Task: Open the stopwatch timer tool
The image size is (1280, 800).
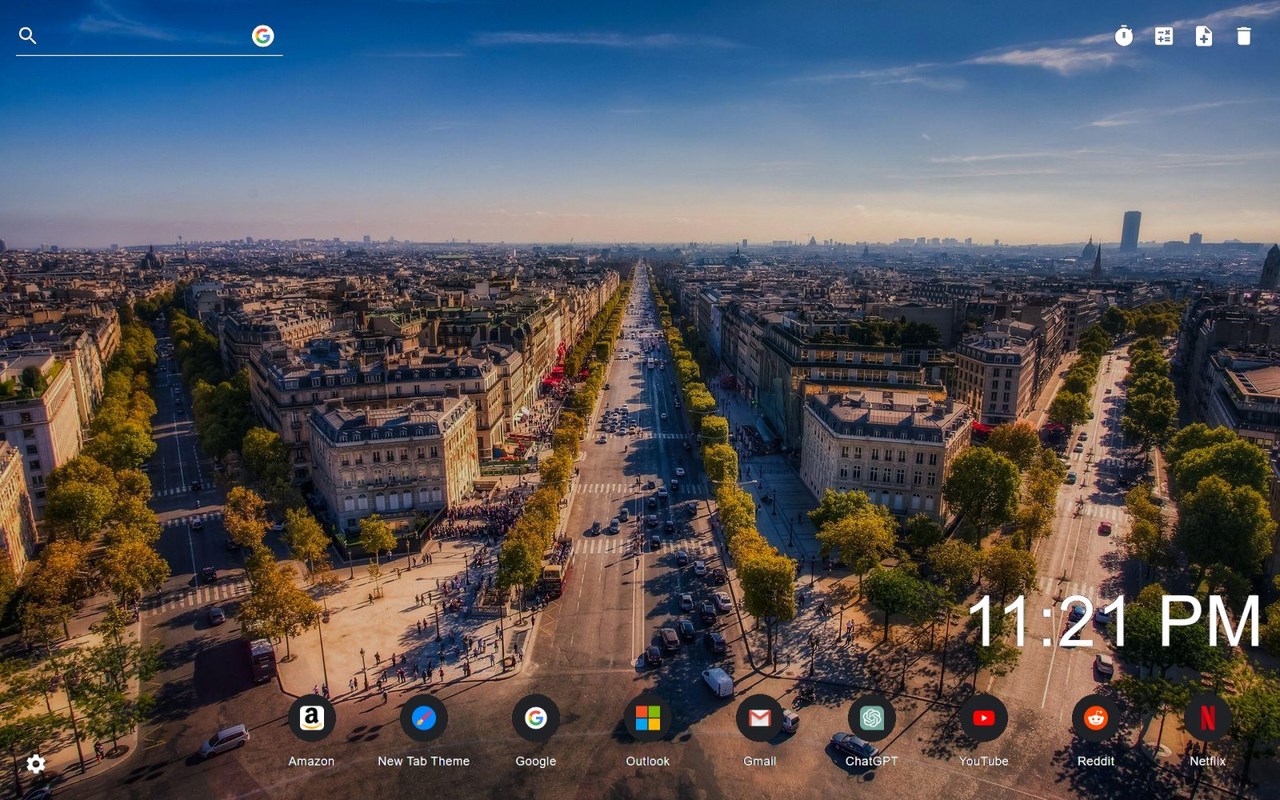Action: [x=1124, y=36]
